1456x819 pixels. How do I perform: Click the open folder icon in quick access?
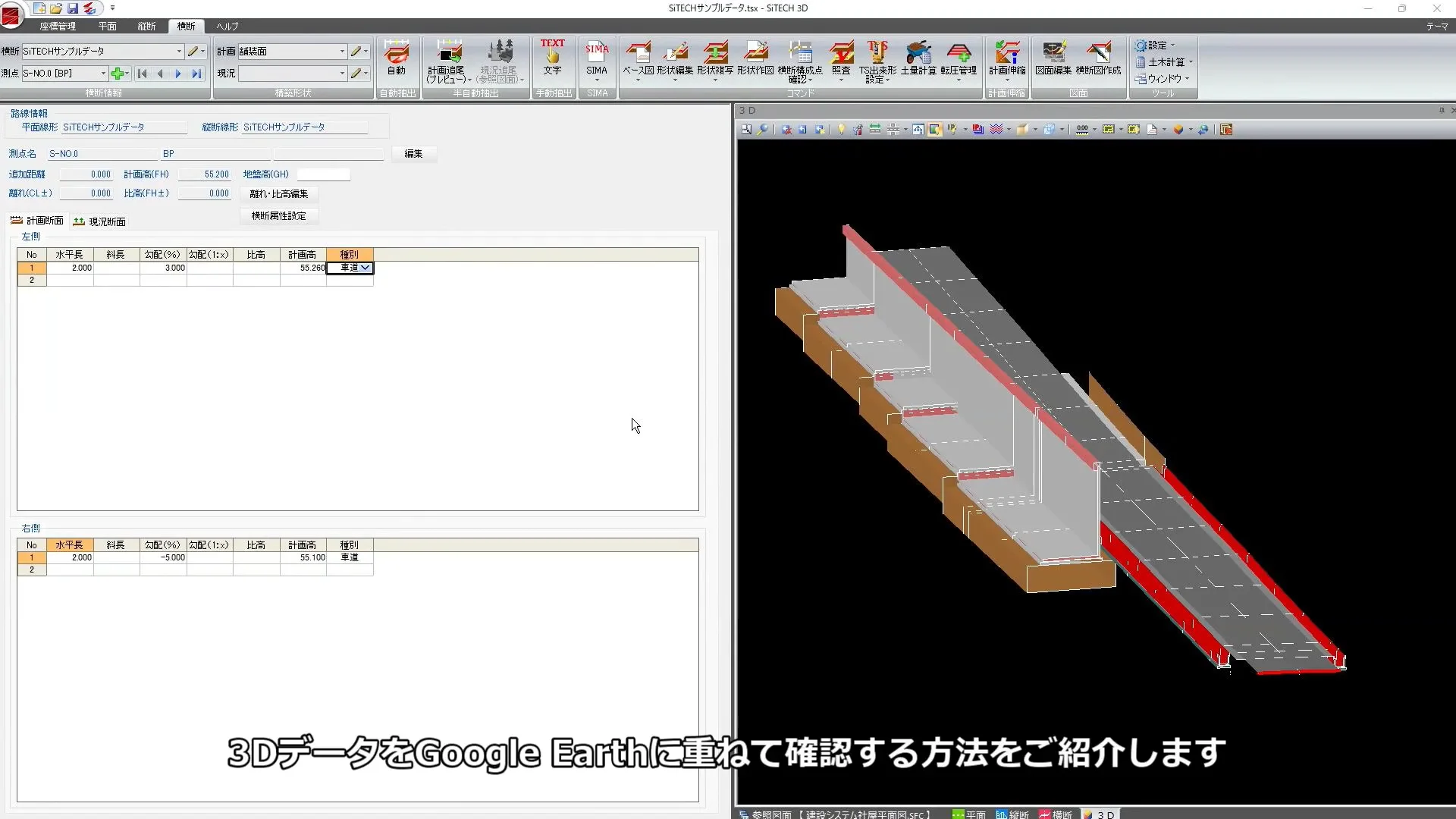point(56,8)
